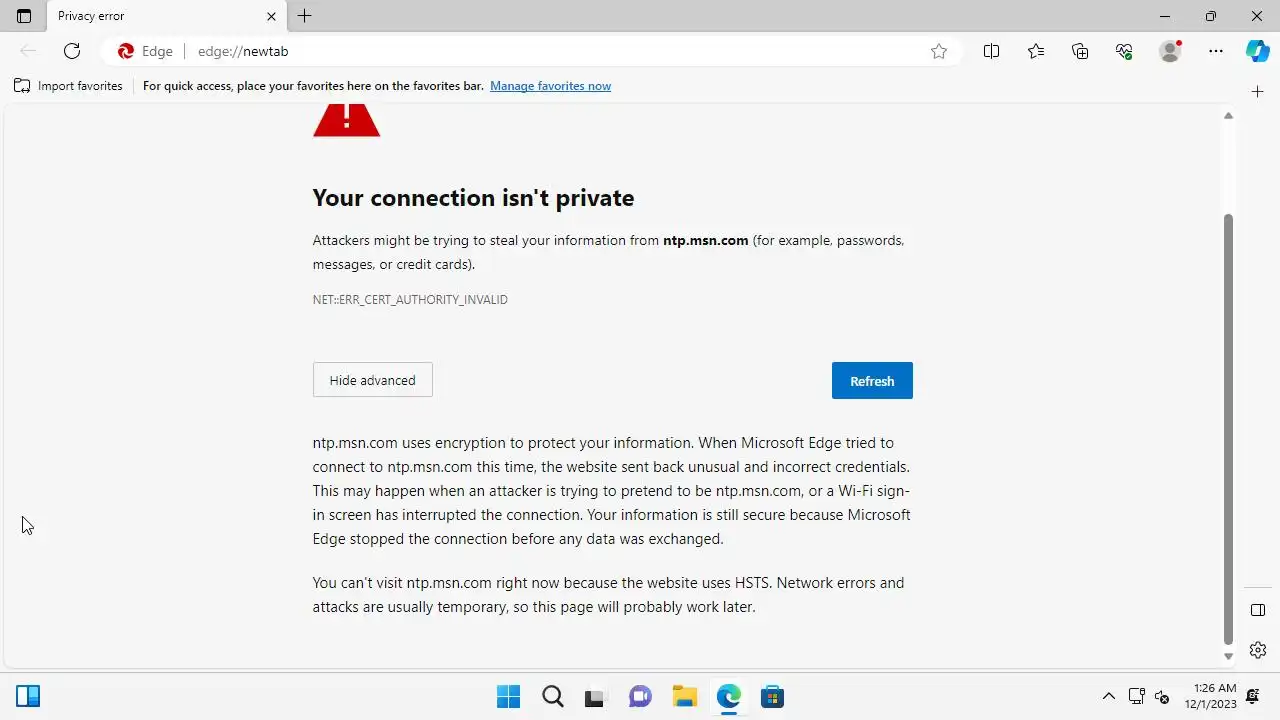Open Settings and more ellipsis menu
Viewport: 1280px width, 720px height.
click(x=1216, y=51)
